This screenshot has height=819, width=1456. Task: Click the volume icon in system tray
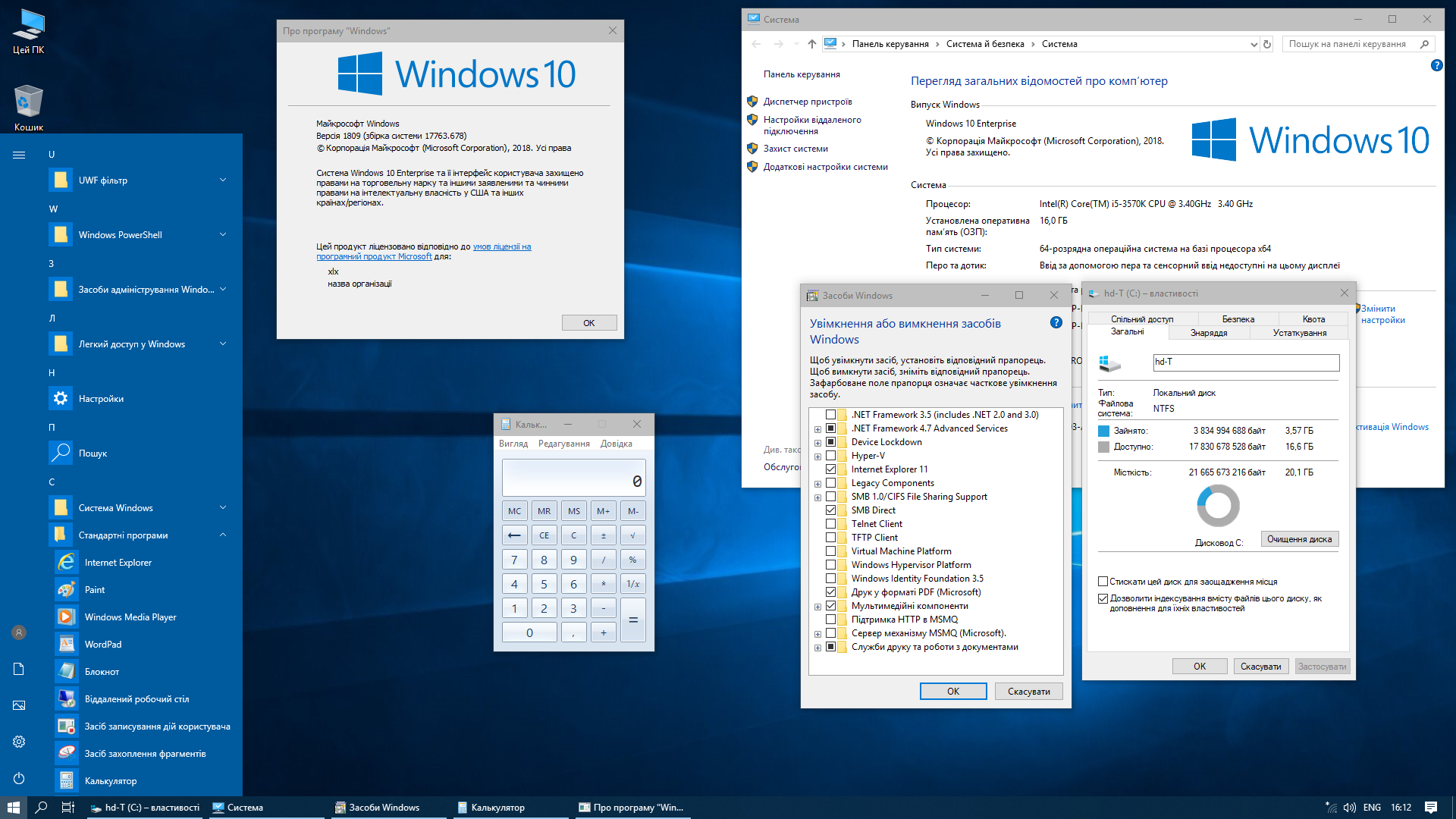coord(1350,808)
